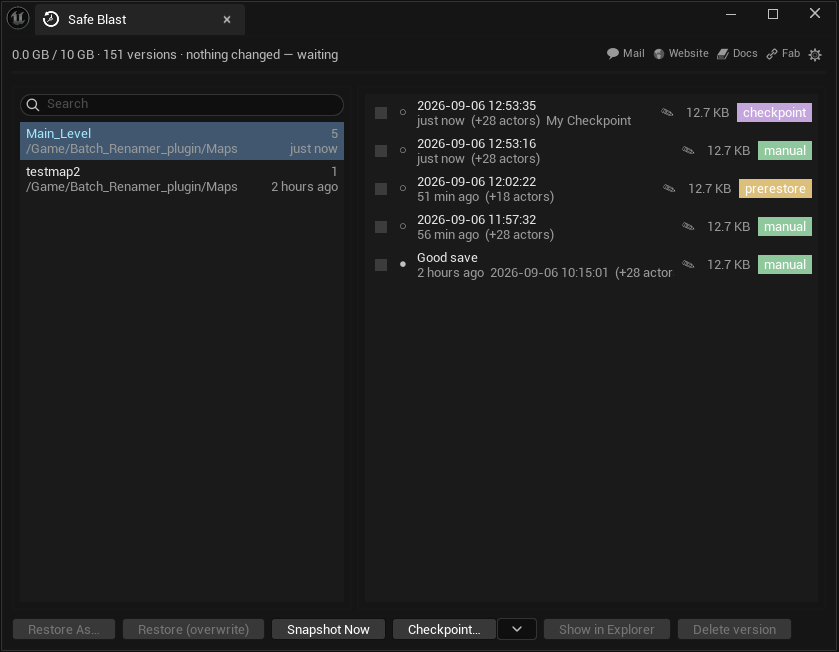Close the Safe Blast tab

227,19
